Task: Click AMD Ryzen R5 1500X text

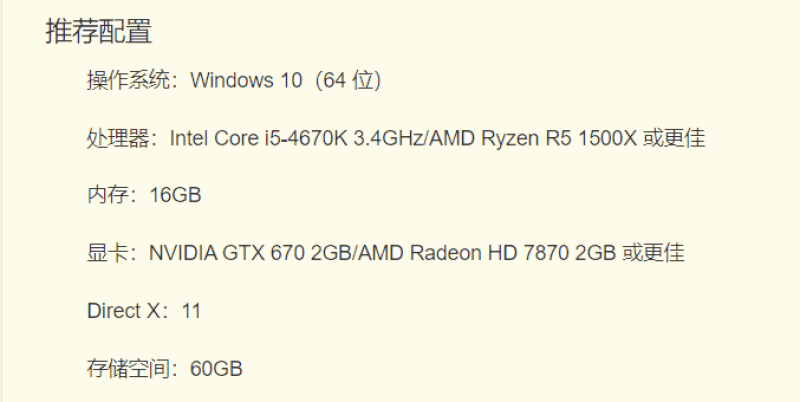Action: pyautogui.click(x=533, y=138)
